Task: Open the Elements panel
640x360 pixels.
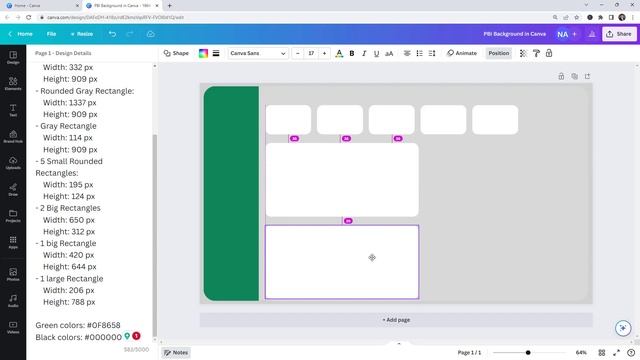Action: 13,84
